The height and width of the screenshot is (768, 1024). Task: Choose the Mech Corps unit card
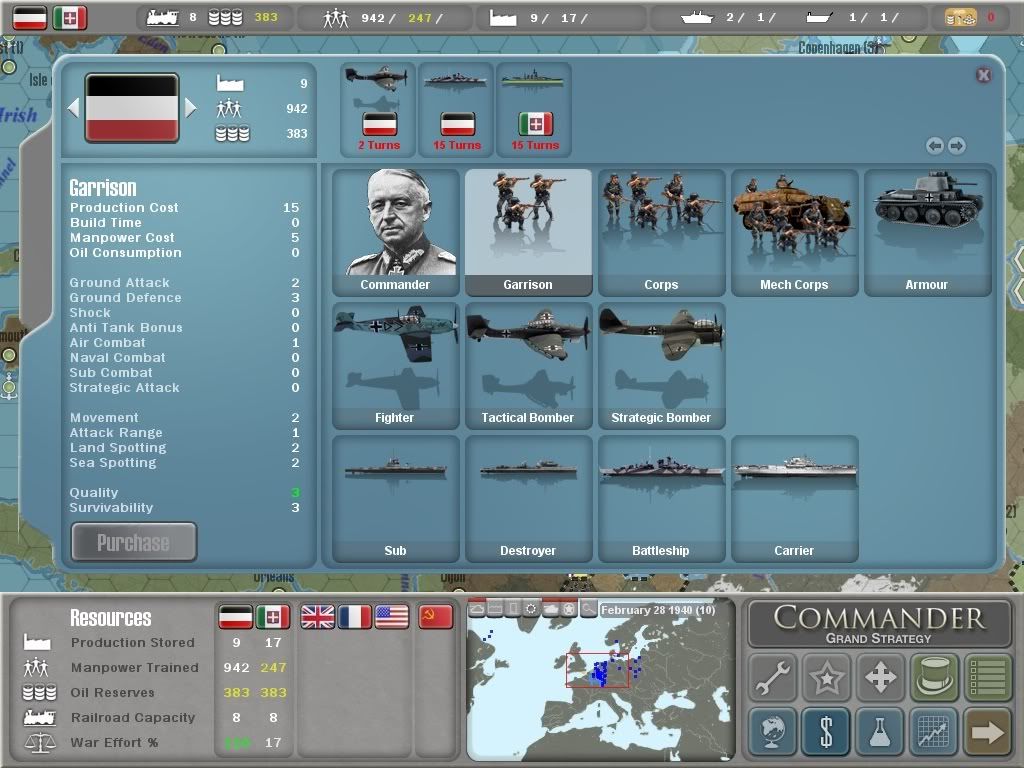click(x=794, y=232)
